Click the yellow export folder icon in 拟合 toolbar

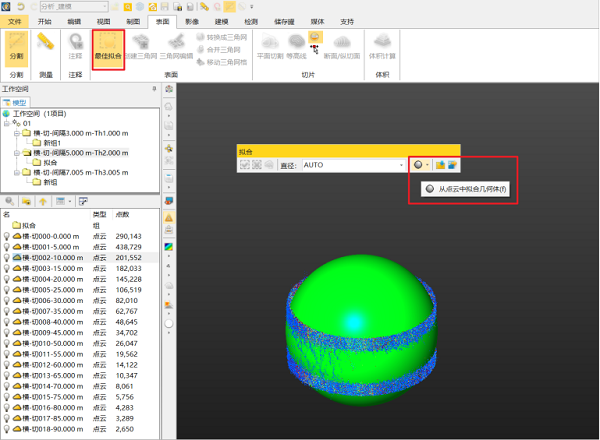tap(440, 165)
